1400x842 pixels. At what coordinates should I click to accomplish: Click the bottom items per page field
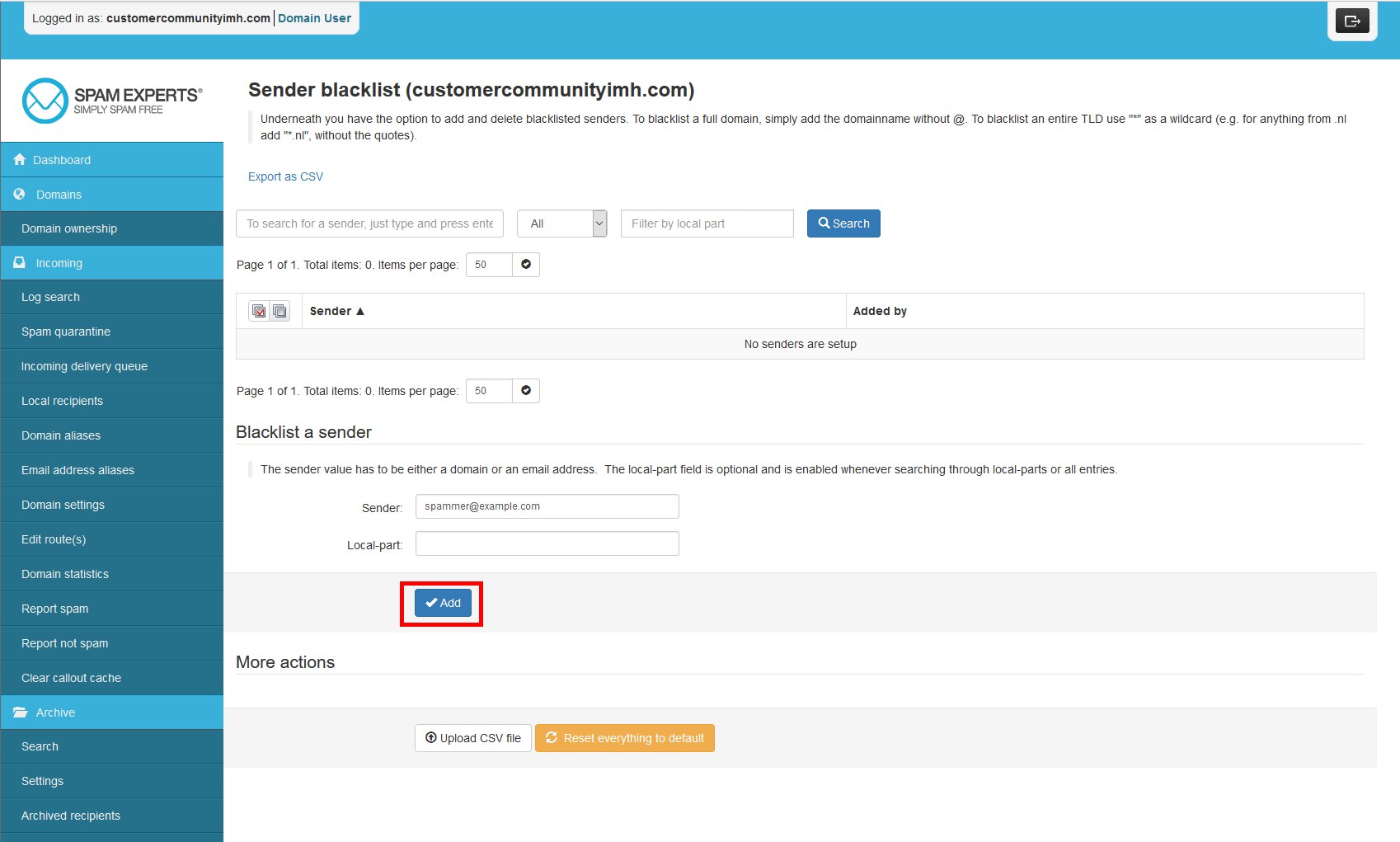pos(489,391)
